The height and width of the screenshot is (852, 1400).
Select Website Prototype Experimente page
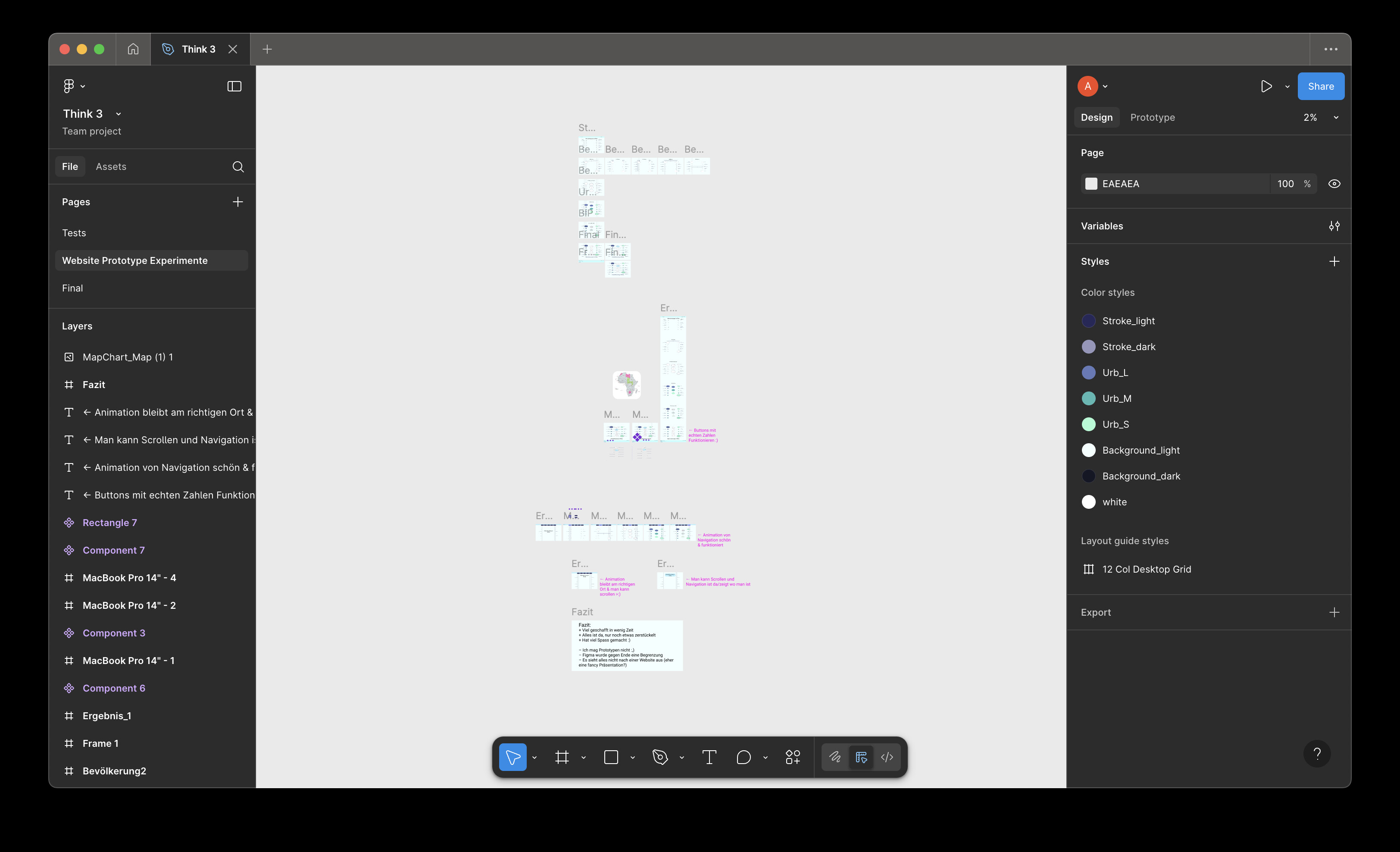coord(152,260)
